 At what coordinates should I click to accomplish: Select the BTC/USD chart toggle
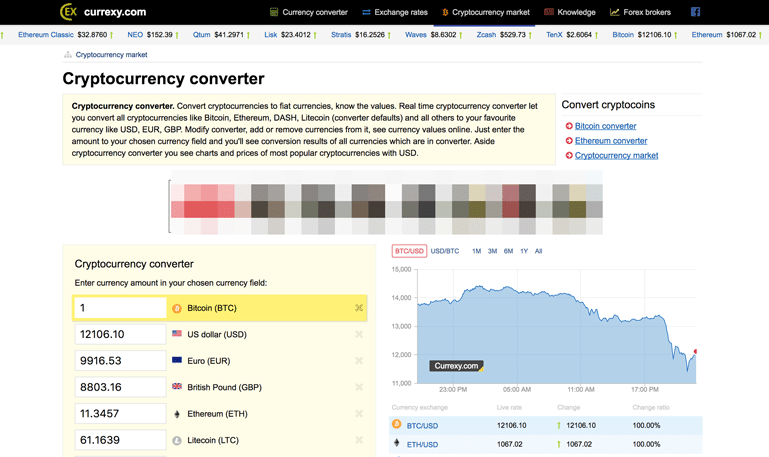pyautogui.click(x=409, y=251)
